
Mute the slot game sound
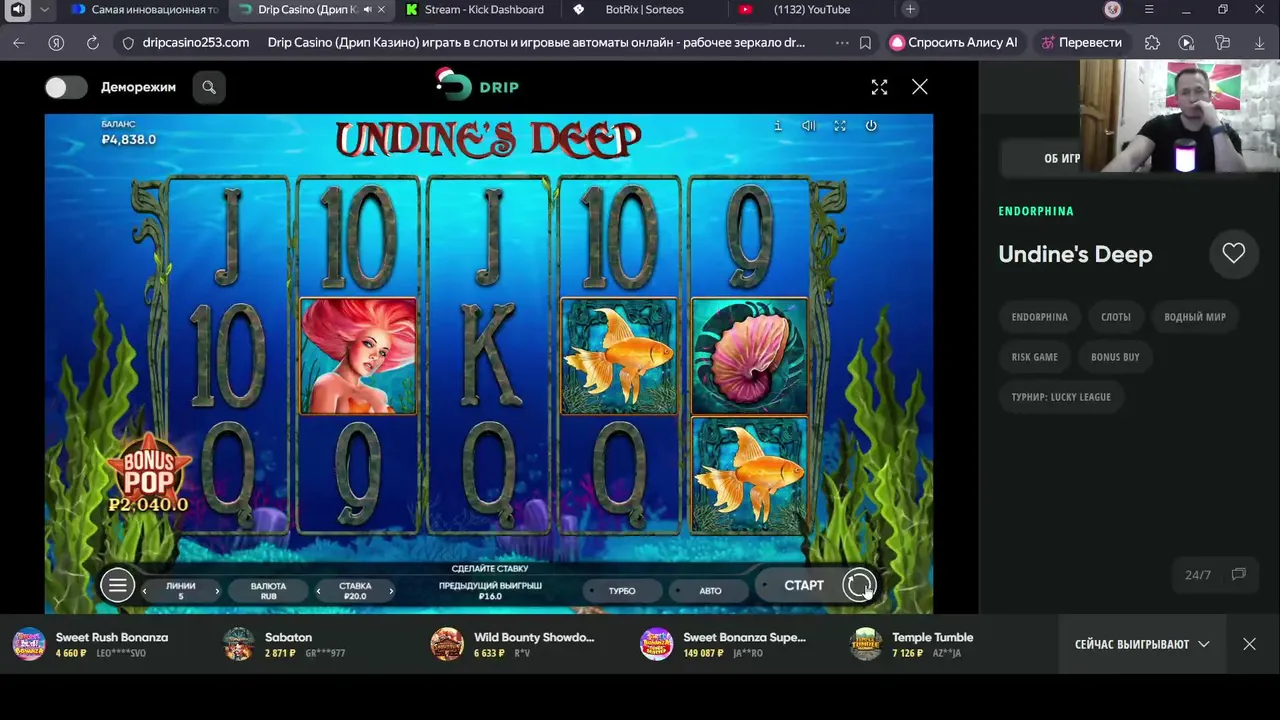pos(808,126)
